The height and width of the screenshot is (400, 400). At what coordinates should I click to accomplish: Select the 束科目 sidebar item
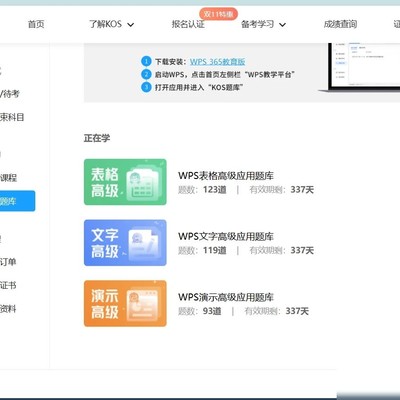12,117
